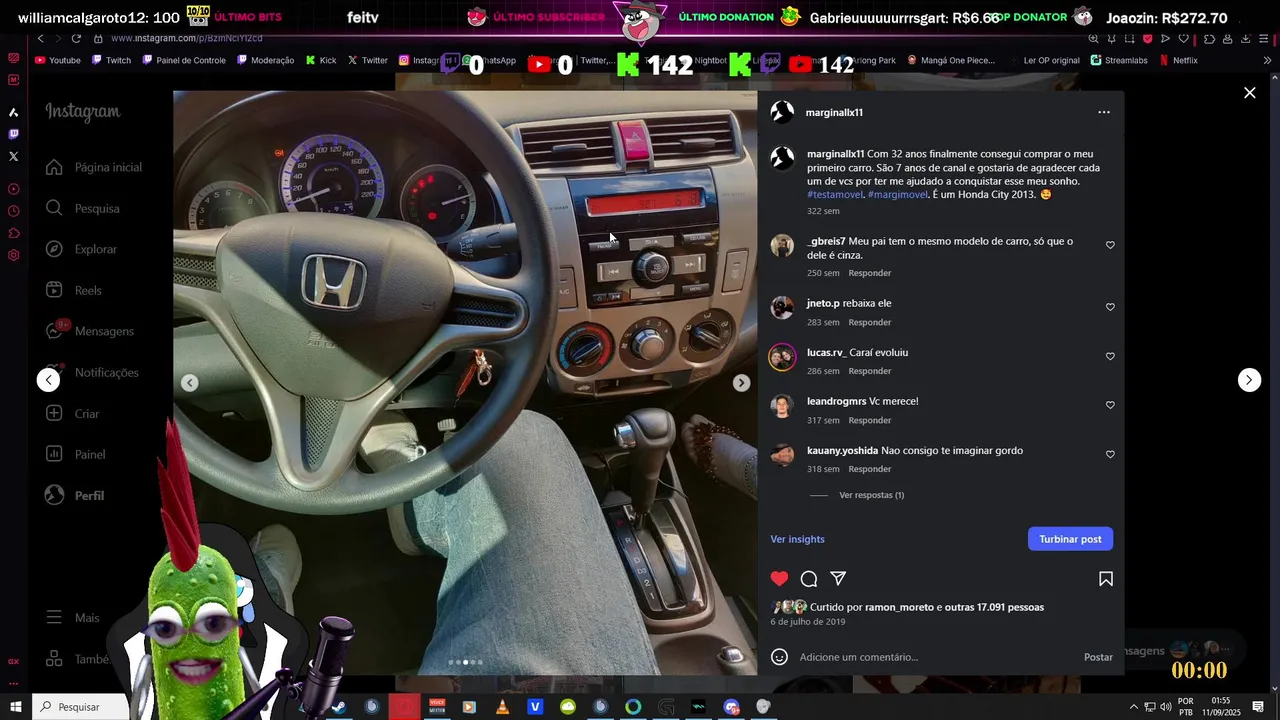Expand 'Ver respostas (1)' replies
This screenshot has height=720, width=1280.
[x=871, y=495]
